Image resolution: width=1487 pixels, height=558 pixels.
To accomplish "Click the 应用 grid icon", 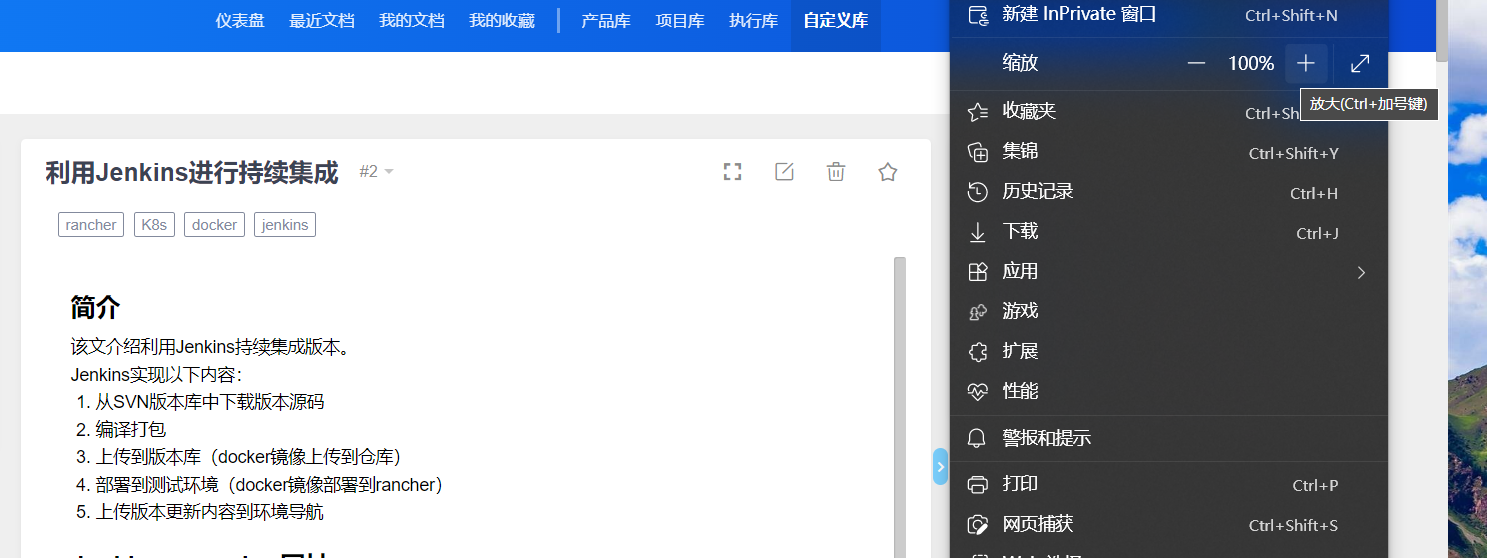I will click(978, 272).
